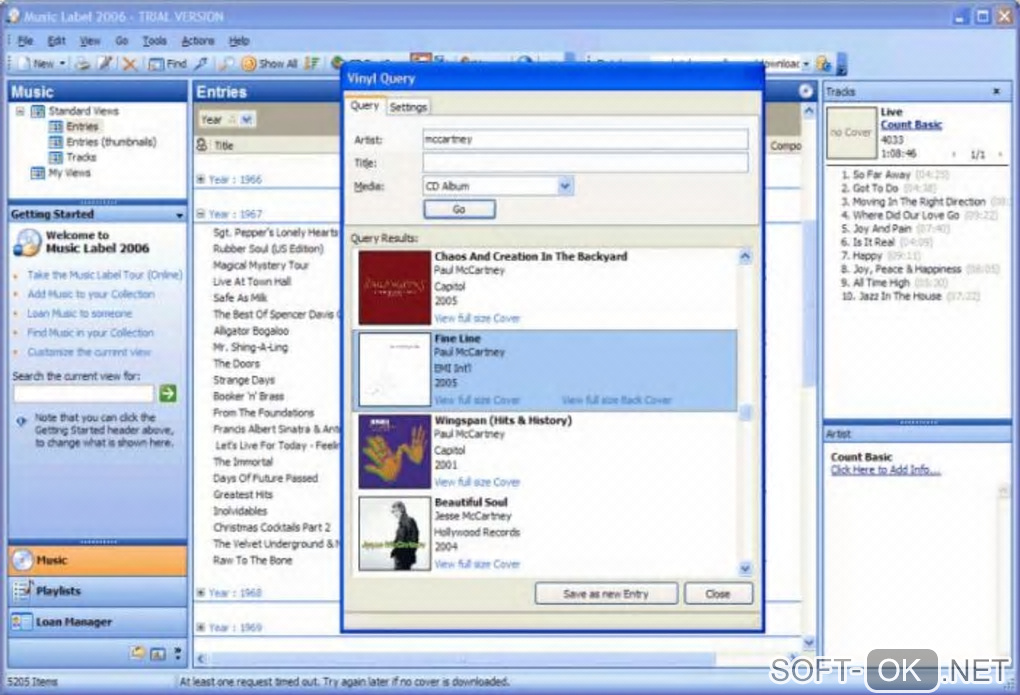Click the Go button in Vinyl Query
The height and width of the screenshot is (695, 1020).
459,210
